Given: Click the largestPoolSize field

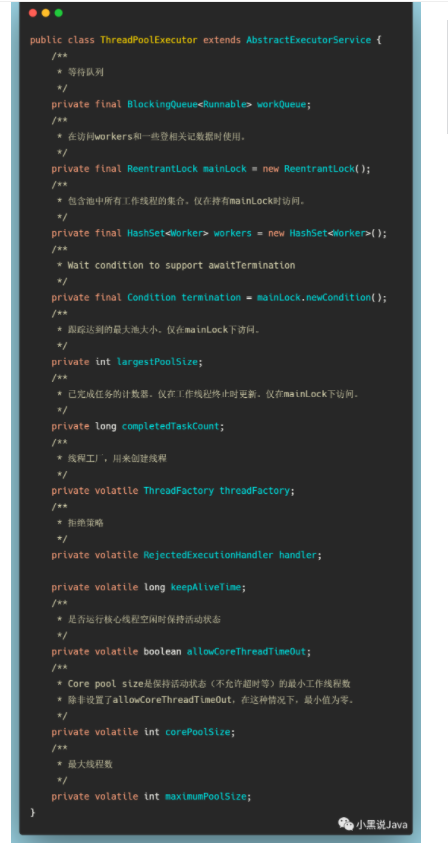Looking at the screenshot, I should (x=157, y=362).
